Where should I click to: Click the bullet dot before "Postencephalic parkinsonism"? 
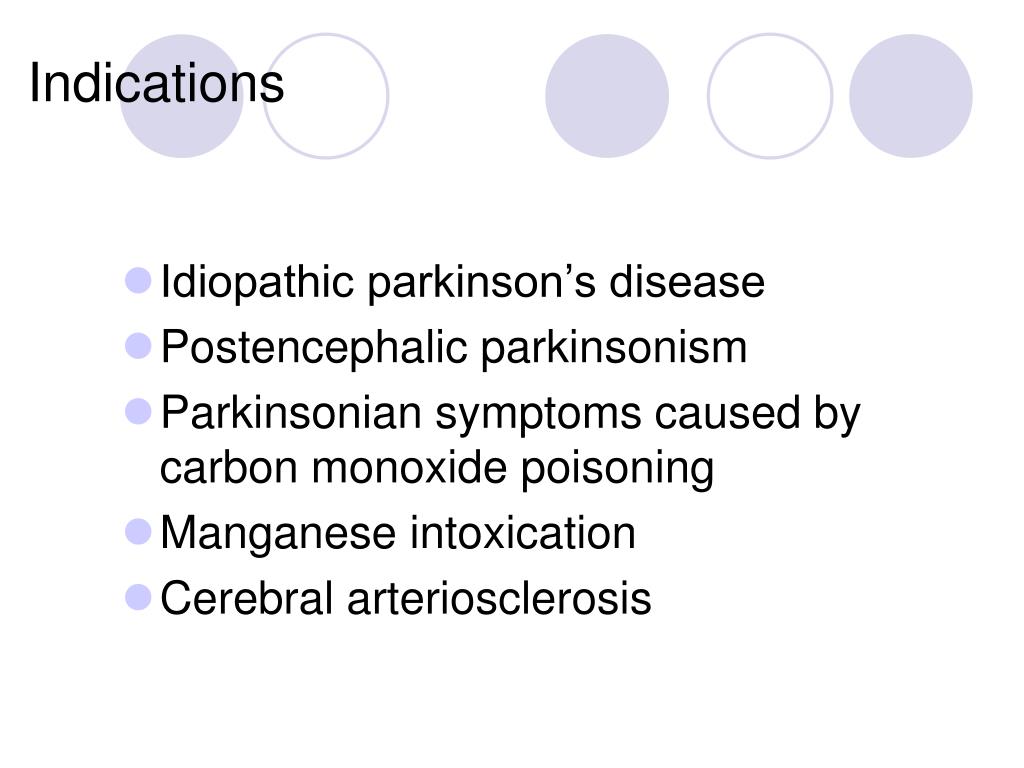pyautogui.click(x=139, y=346)
